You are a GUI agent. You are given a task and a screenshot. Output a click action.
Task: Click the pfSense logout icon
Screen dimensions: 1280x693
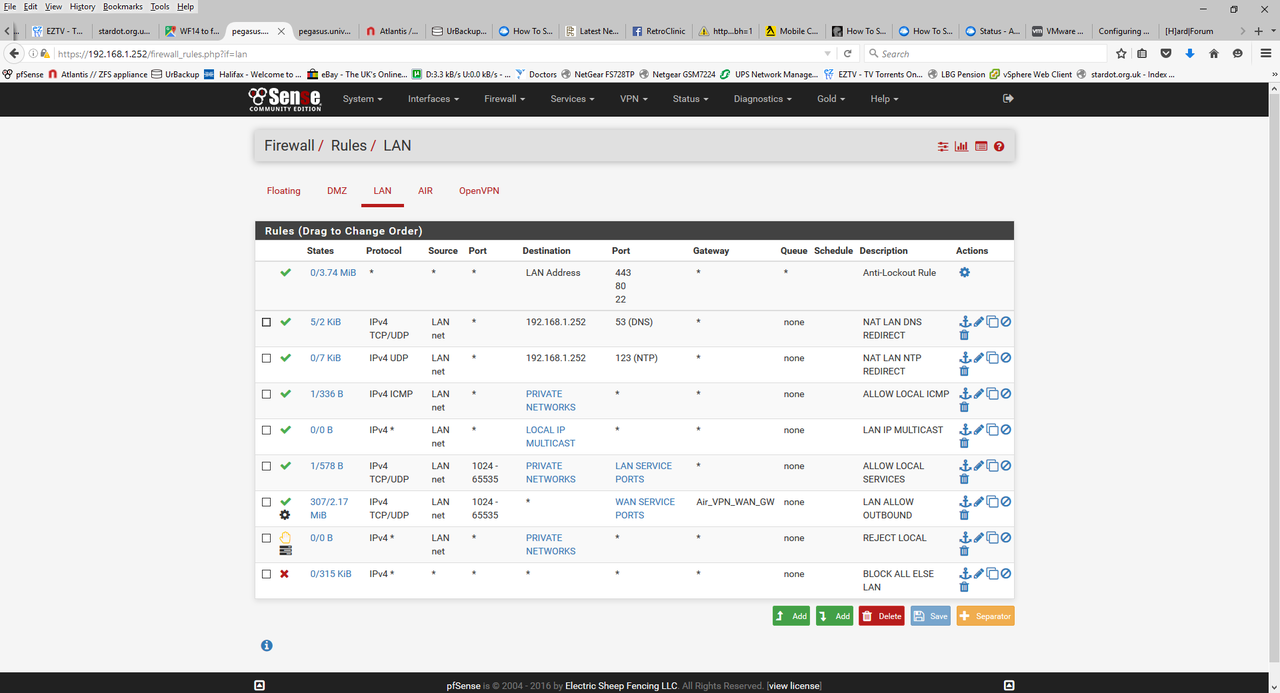pyautogui.click(x=1008, y=98)
